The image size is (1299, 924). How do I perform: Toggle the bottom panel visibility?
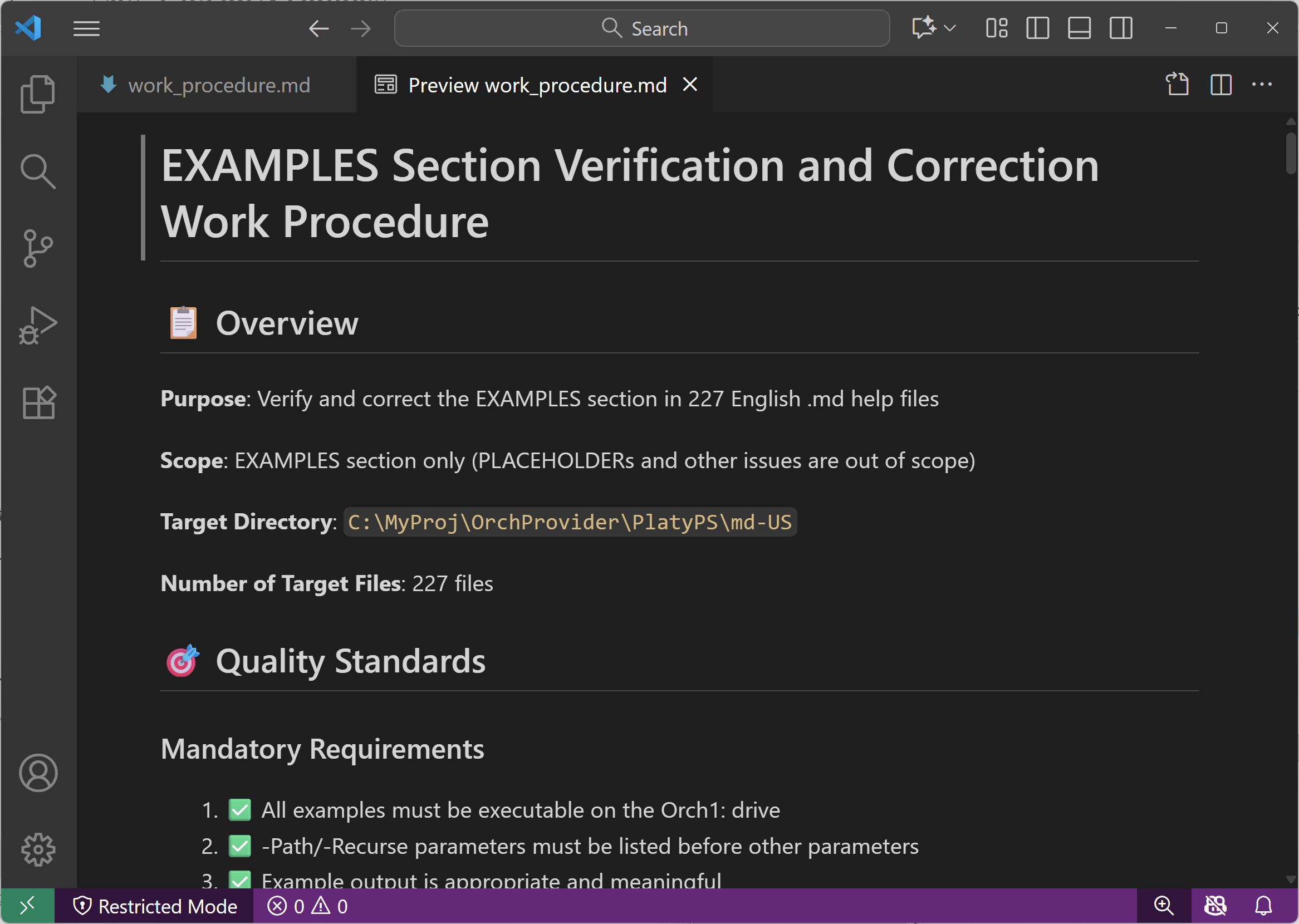coord(1079,28)
